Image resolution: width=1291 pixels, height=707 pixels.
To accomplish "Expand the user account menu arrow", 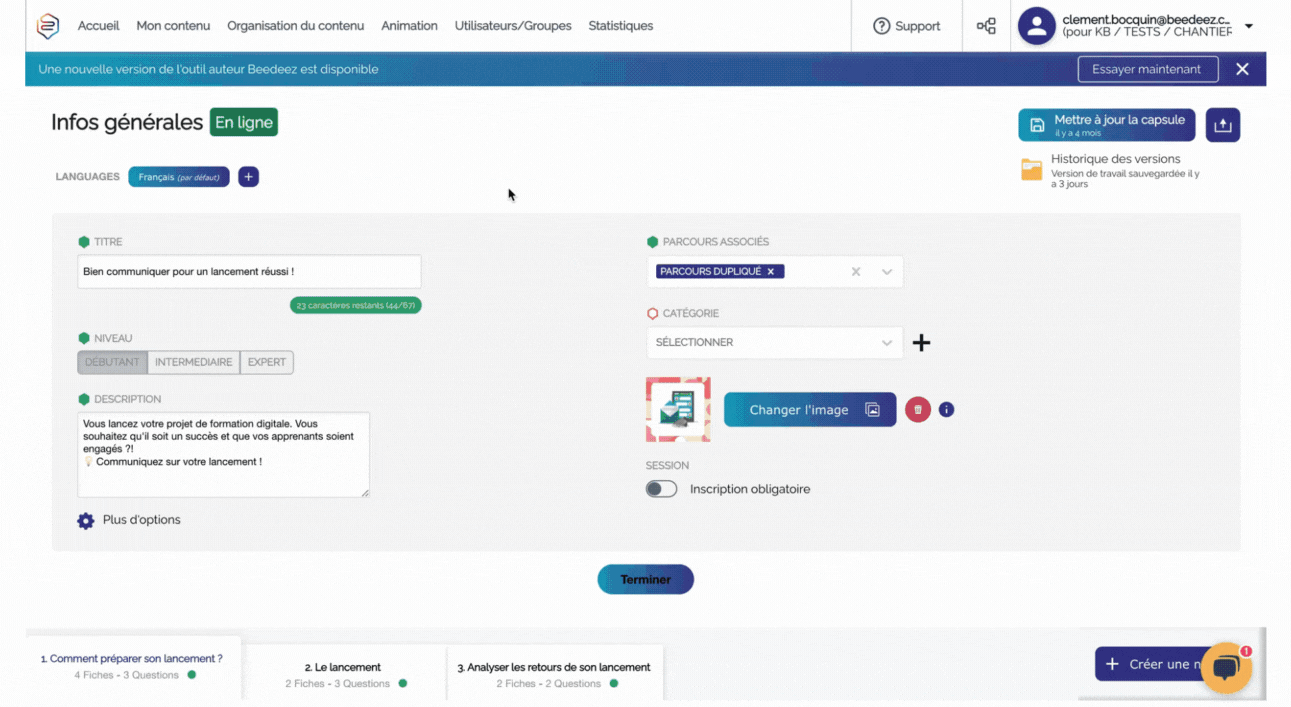I will 1249,26.
